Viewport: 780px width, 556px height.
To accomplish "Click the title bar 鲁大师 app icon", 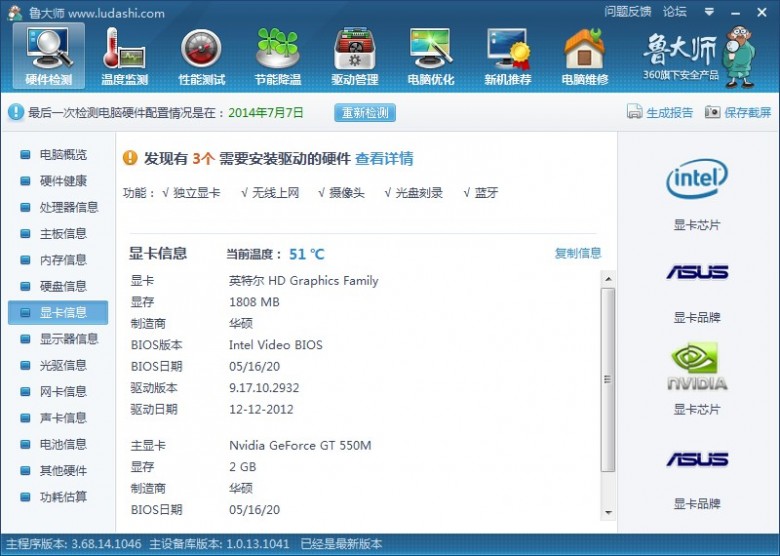I will pos(14,12).
